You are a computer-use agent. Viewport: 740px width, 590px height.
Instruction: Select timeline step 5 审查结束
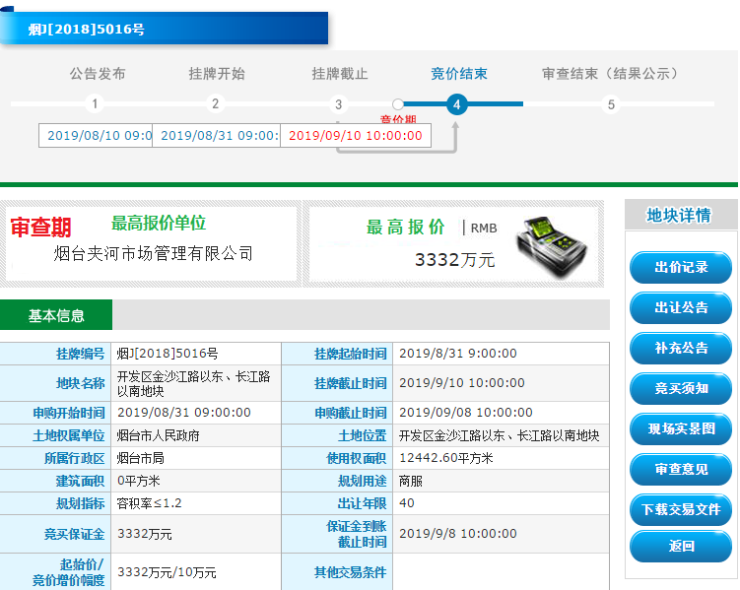tap(610, 104)
